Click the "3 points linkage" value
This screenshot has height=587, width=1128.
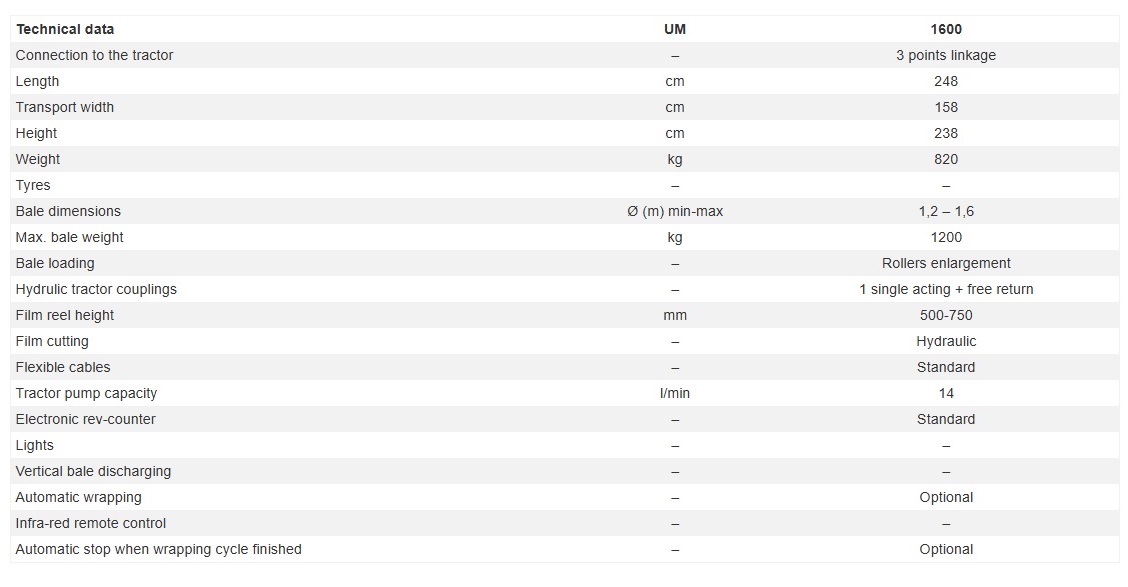coord(946,55)
